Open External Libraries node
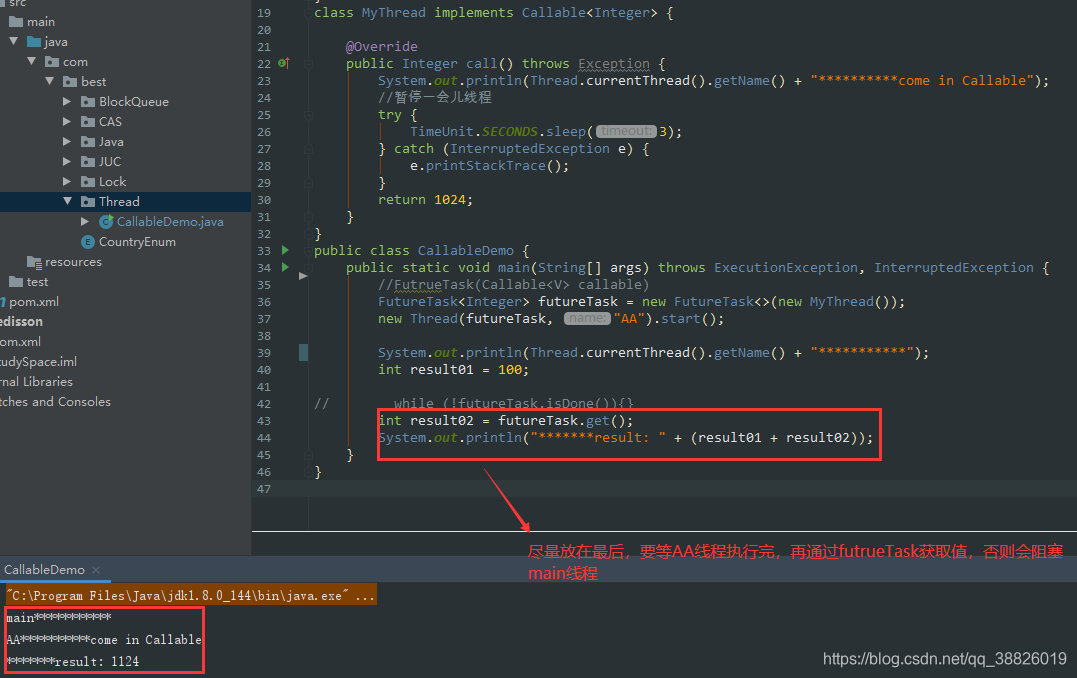This screenshot has width=1077, height=678. click(36, 381)
